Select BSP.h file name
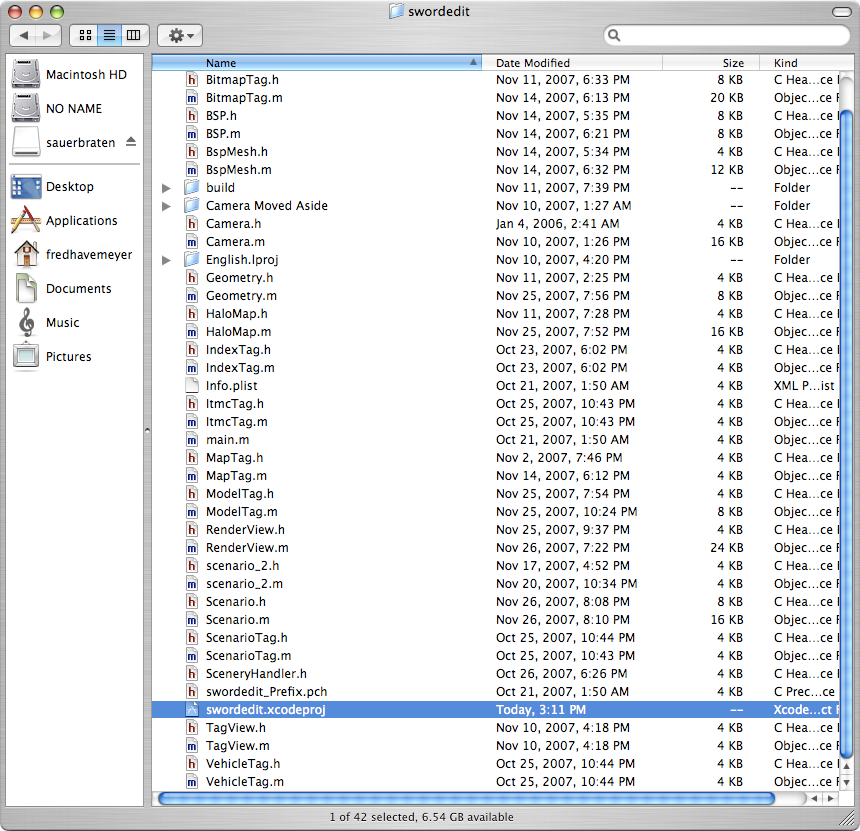The width and height of the screenshot is (860, 831). 221,116
